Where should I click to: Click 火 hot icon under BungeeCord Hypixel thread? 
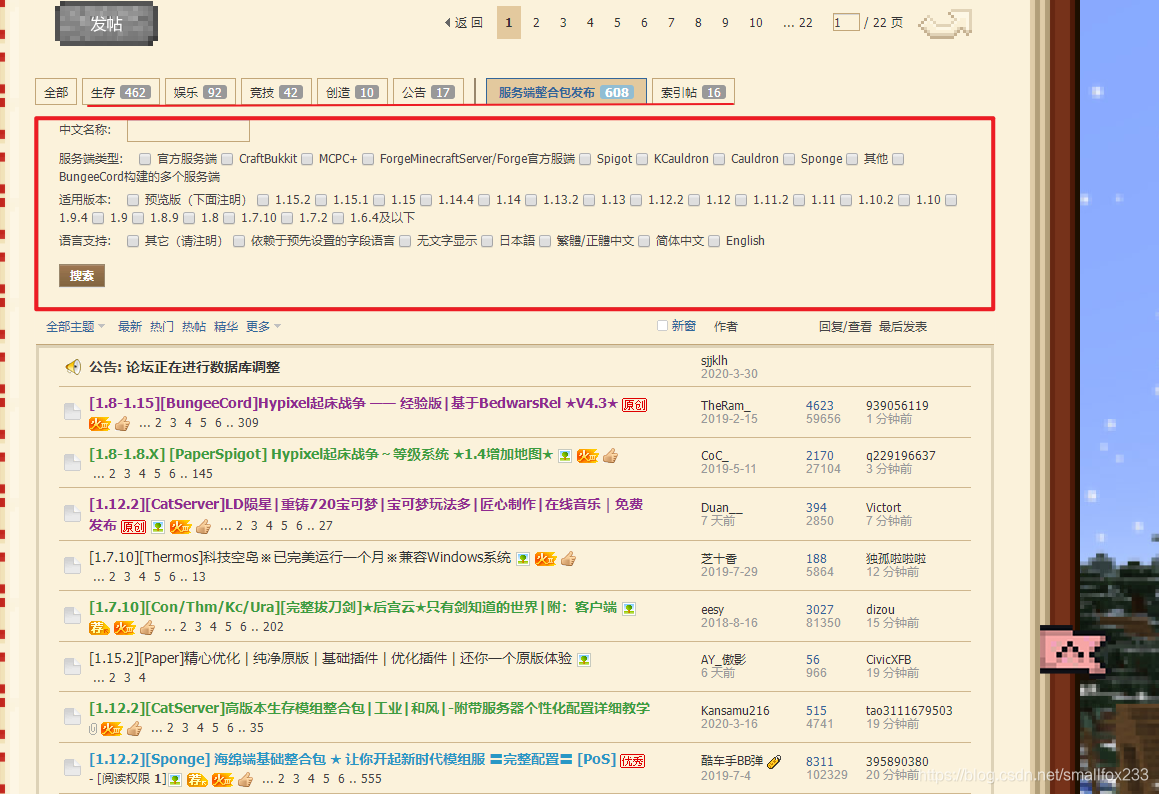coord(100,424)
